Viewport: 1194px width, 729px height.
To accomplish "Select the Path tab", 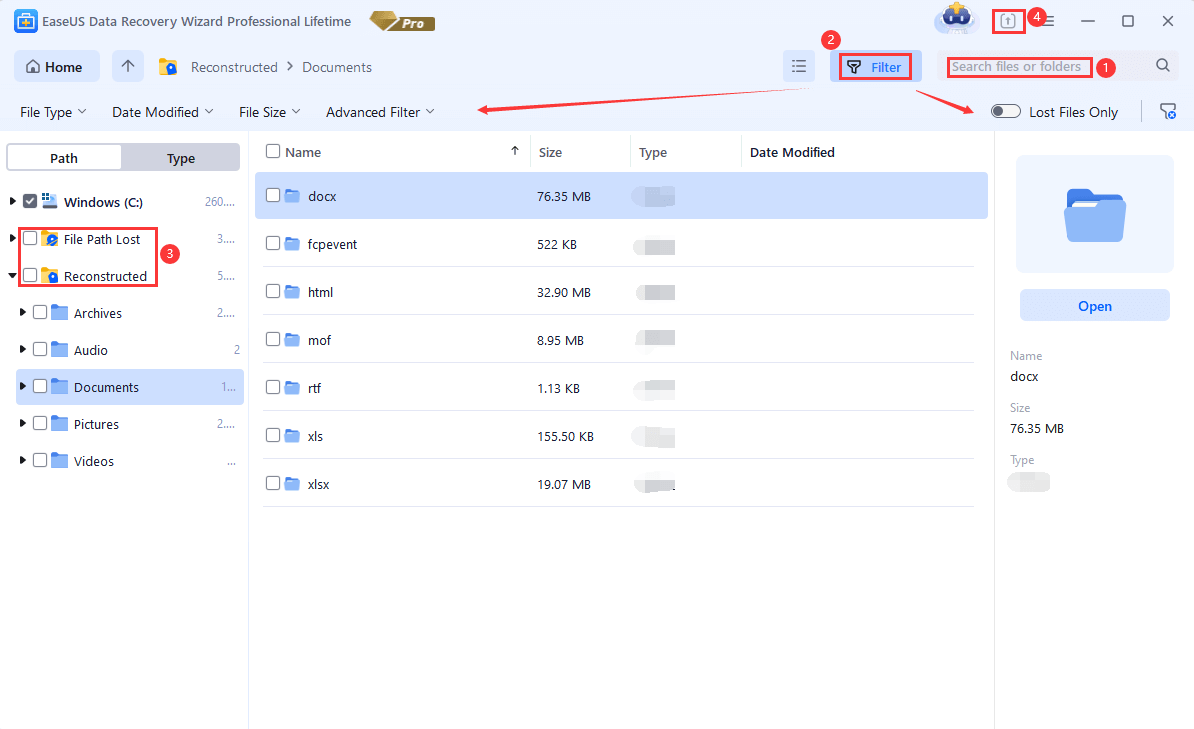I will 63,157.
